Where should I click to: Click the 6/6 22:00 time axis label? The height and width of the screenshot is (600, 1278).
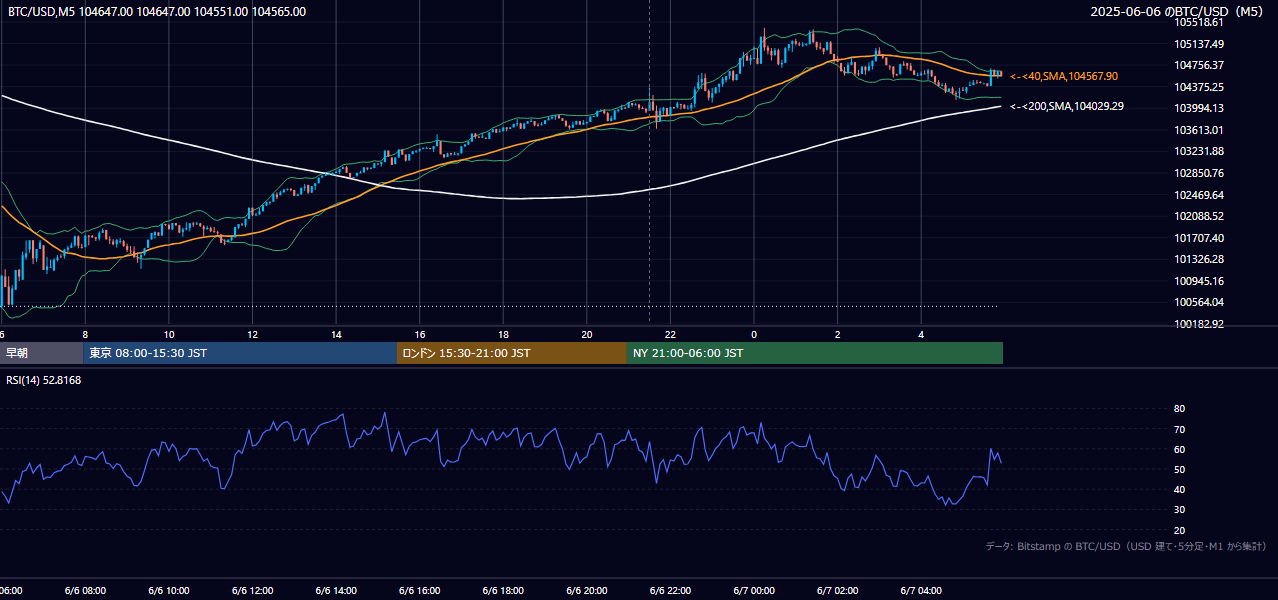tap(670, 591)
